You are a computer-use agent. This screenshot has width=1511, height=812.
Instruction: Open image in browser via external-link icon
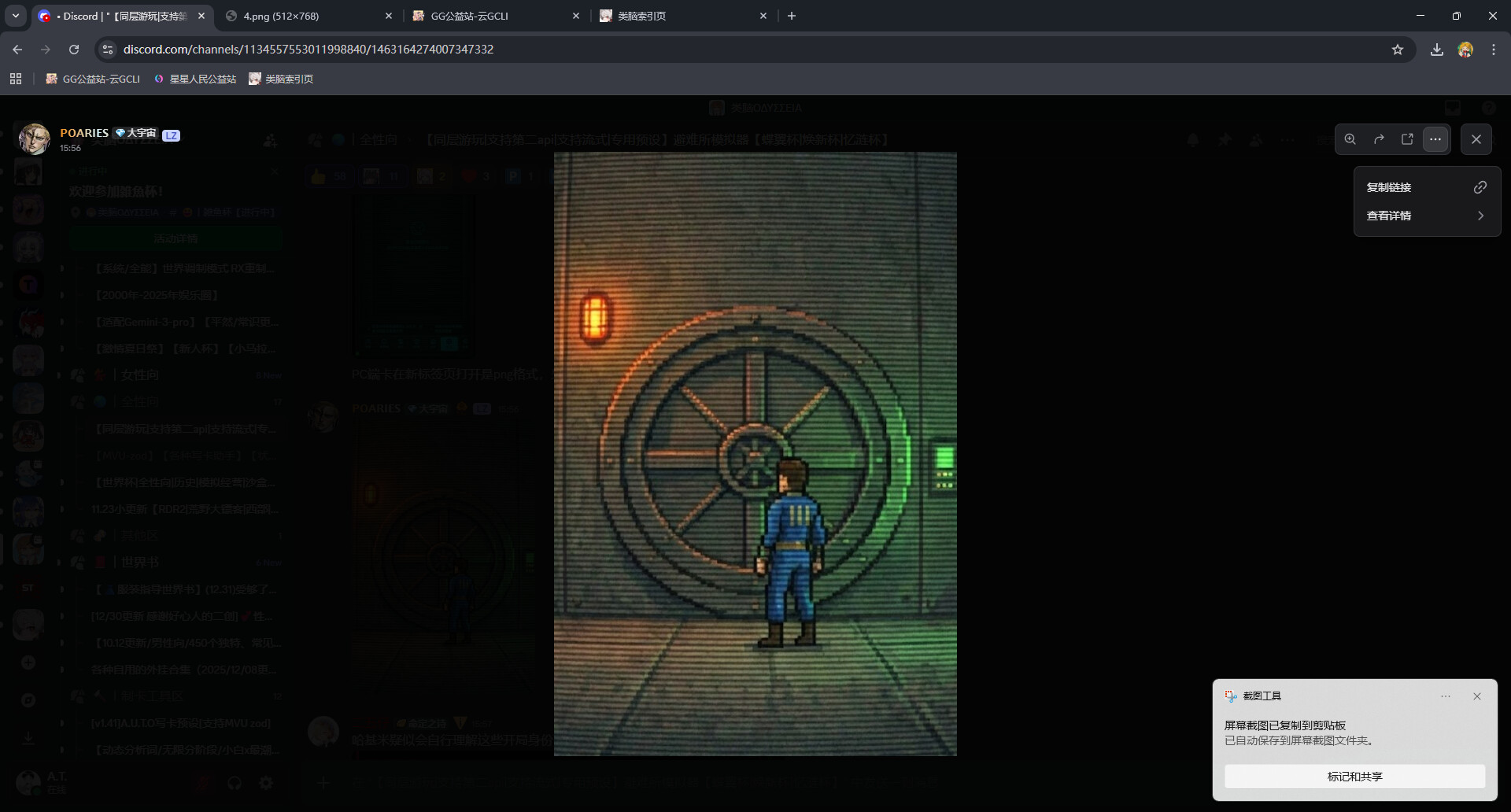(1407, 139)
